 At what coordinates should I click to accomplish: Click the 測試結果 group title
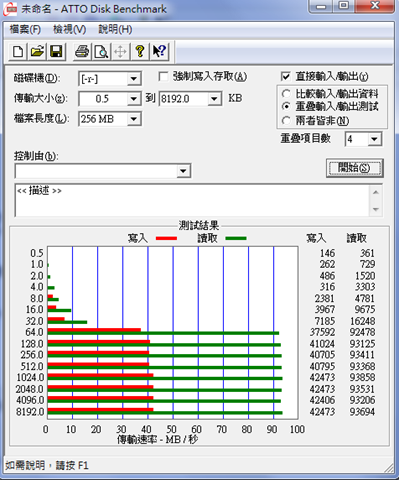point(199,226)
